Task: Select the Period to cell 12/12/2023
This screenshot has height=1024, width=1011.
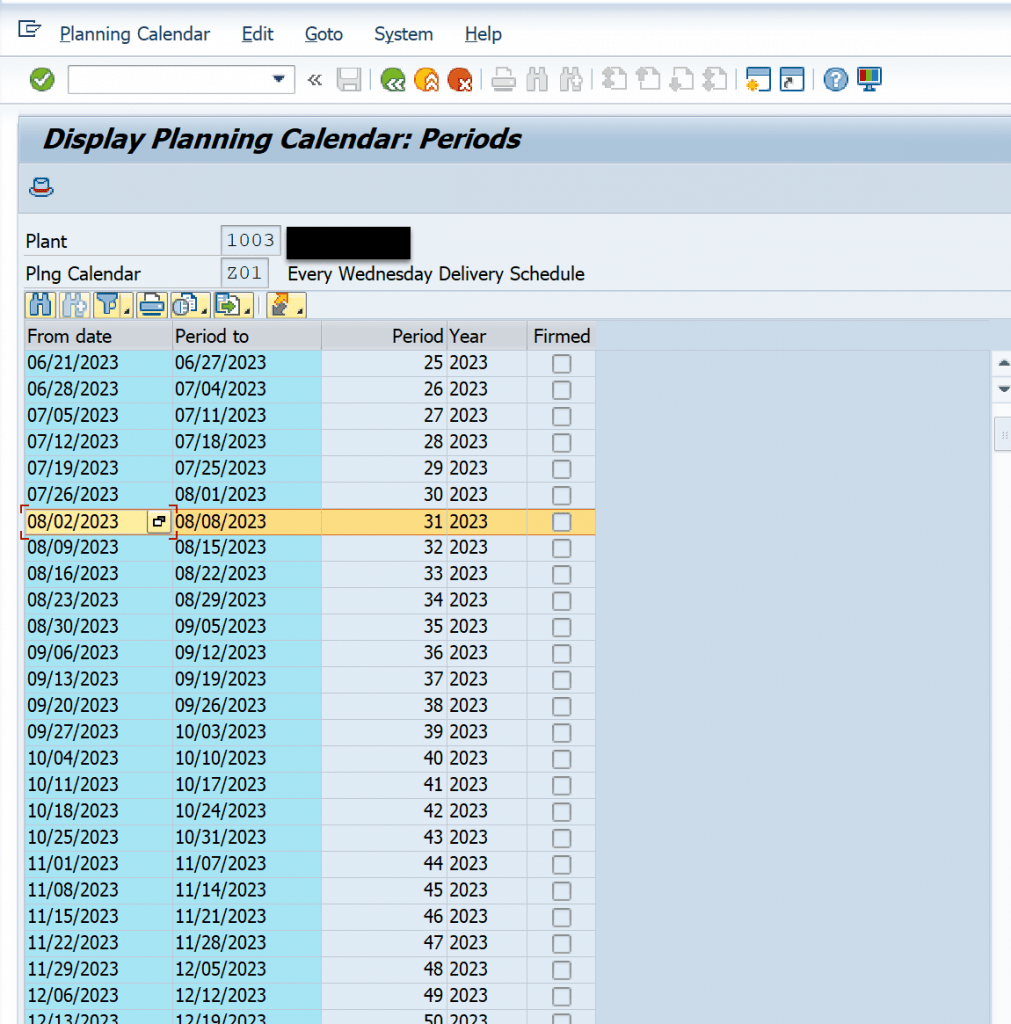Action: pos(246,995)
